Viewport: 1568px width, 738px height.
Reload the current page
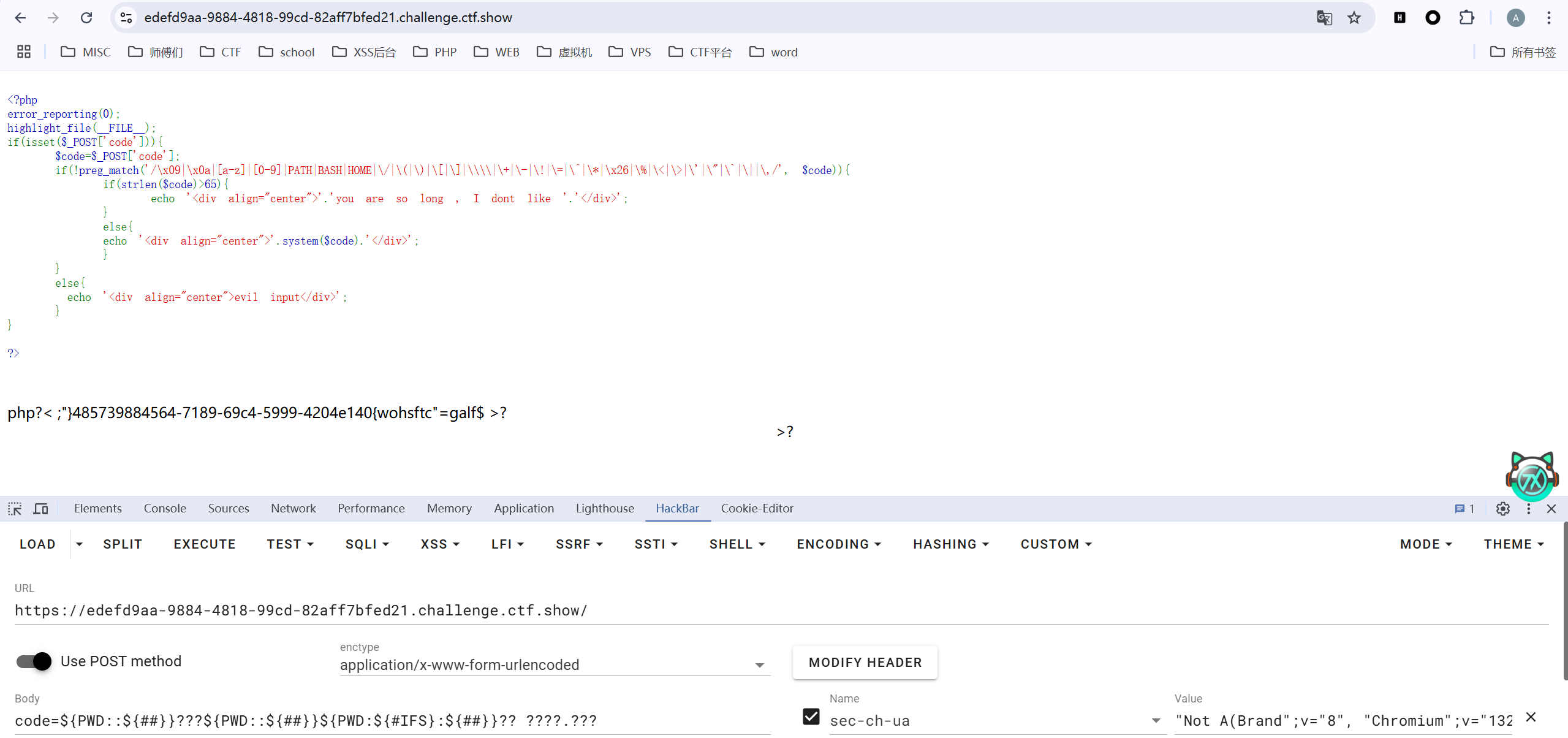(x=86, y=18)
